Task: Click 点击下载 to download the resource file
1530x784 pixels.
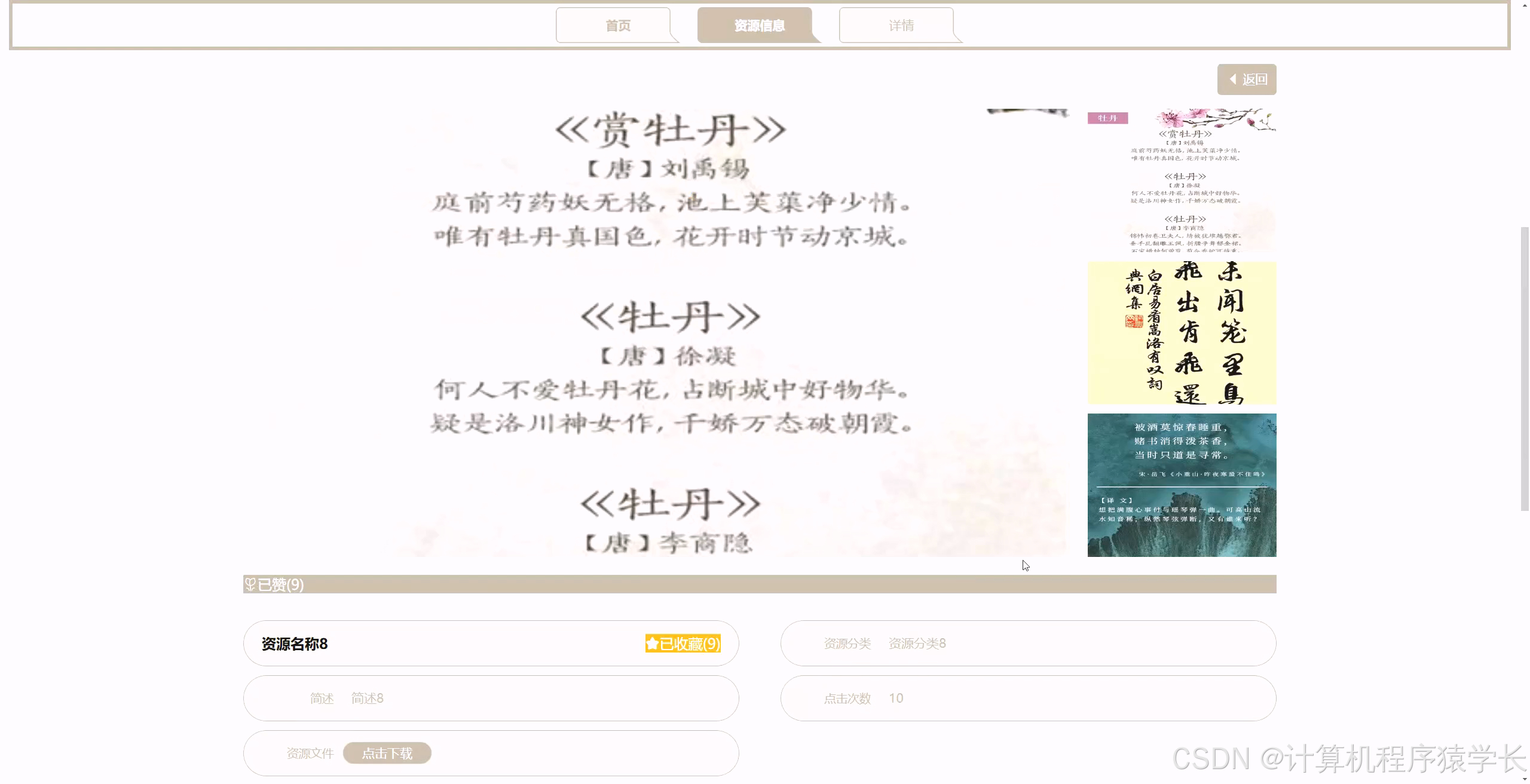Action: [387, 754]
